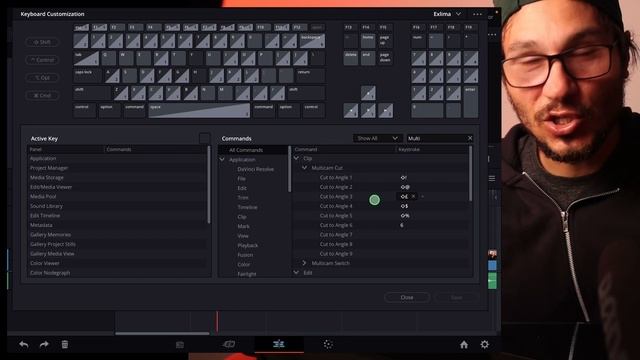The image size is (640, 360).
Task: Click the caps lock key on the virtual keyboard
Action: tap(88, 76)
